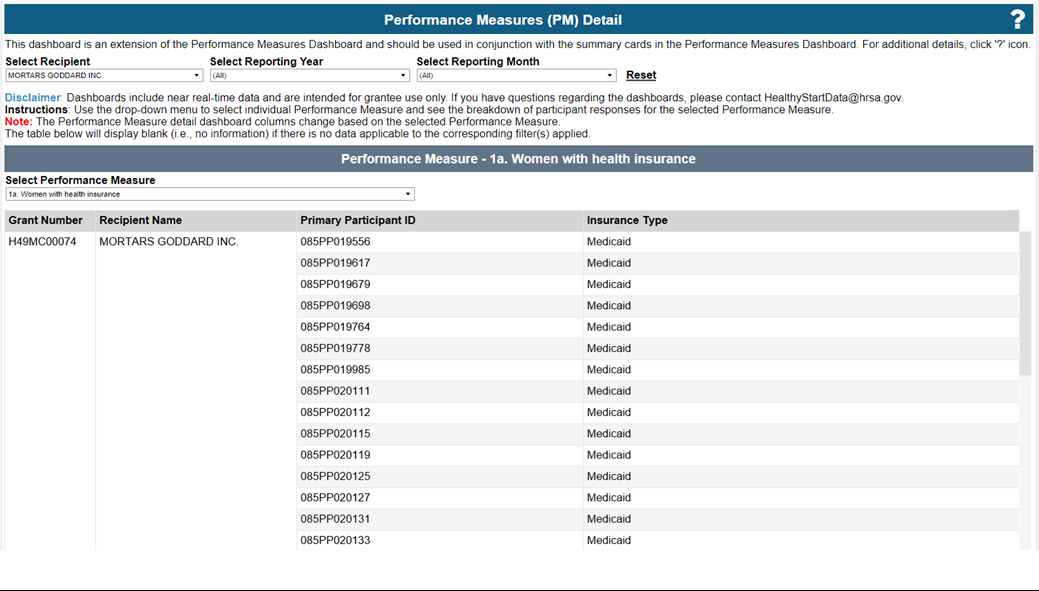Screen dimensions: 1039x591
Task: Click the Performance Measures (PM) Detail title
Action: click(503, 20)
